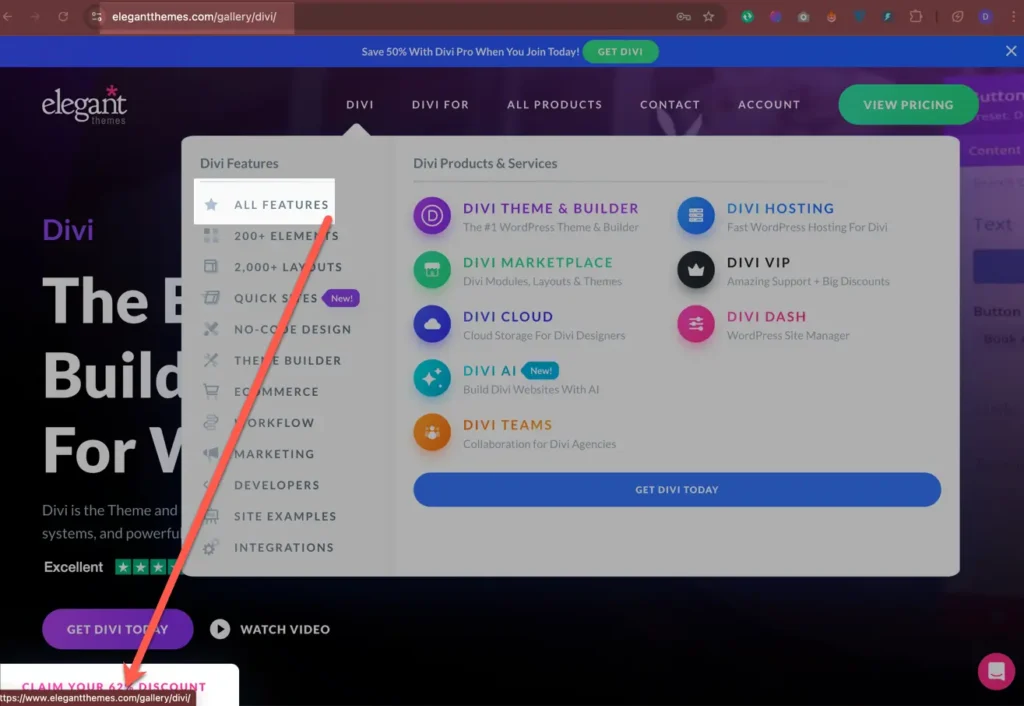
Task: Click the password key icon in address bar
Action: tap(683, 16)
